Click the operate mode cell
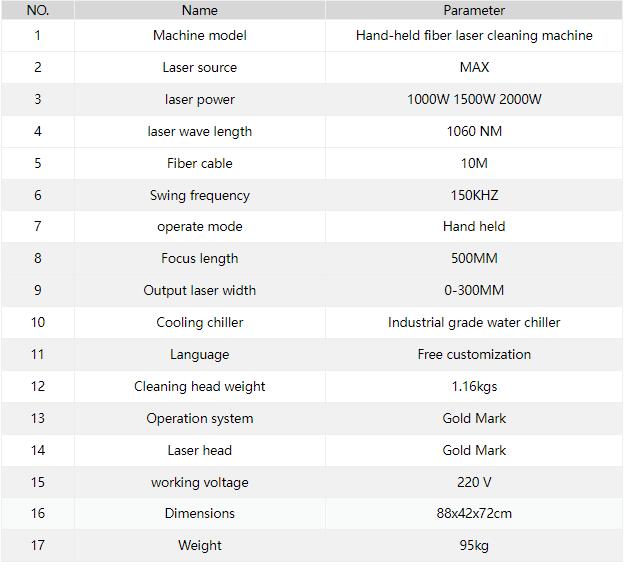 [x=200, y=226]
